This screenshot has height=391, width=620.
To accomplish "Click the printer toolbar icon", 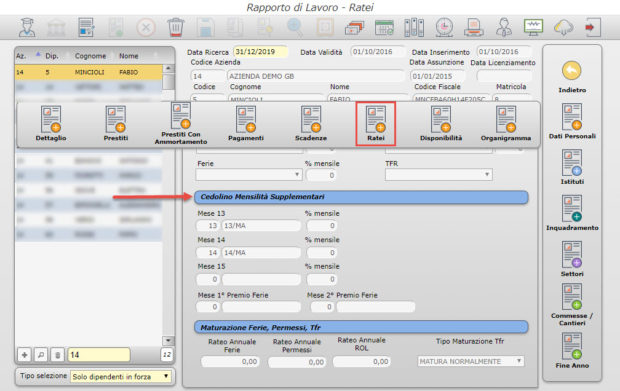I will point(474,28).
